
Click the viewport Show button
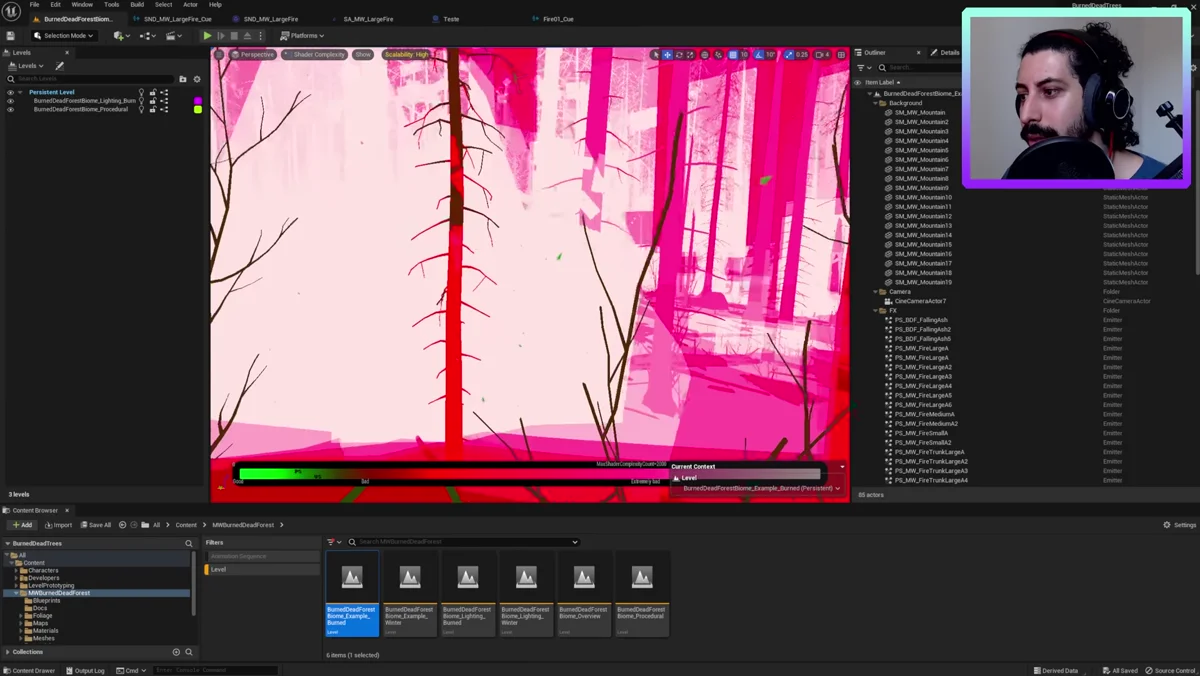(x=363, y=54)
